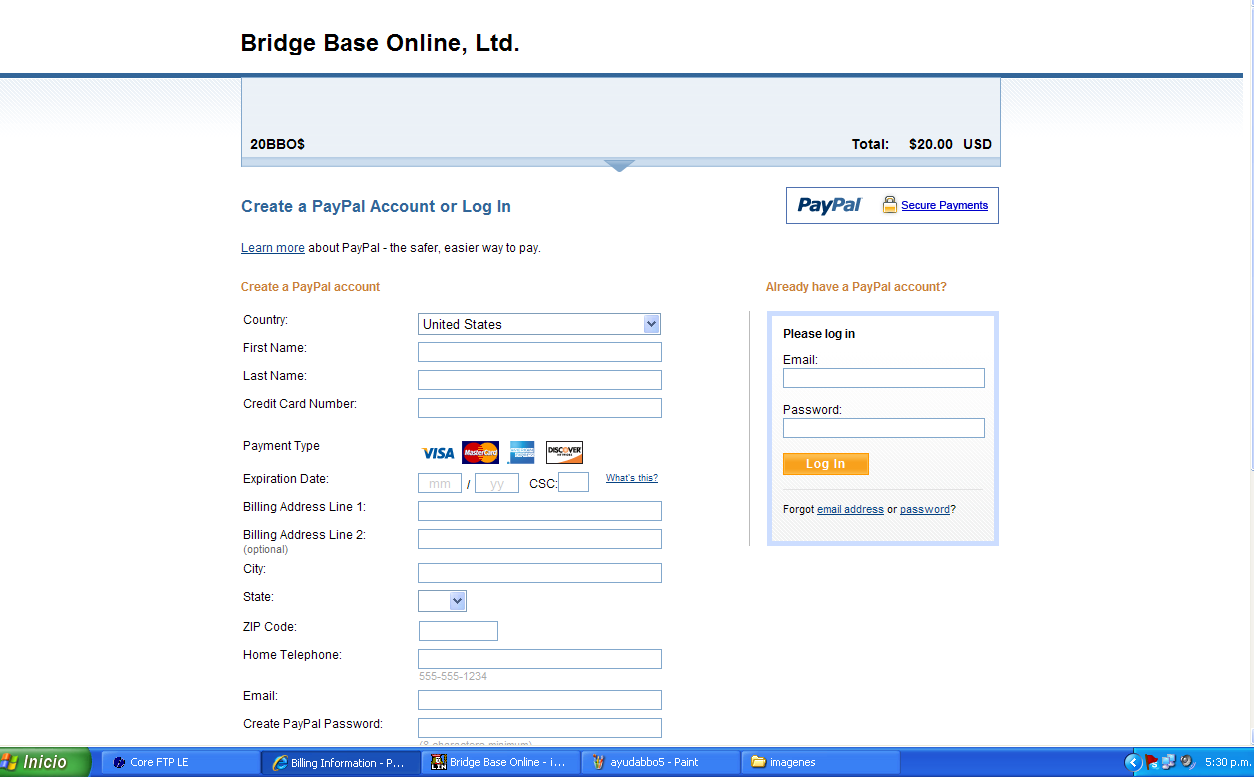Click the Secure Payments padlock icon
The height and width of the screenshot is (777, 1254).
coord(889,205)
